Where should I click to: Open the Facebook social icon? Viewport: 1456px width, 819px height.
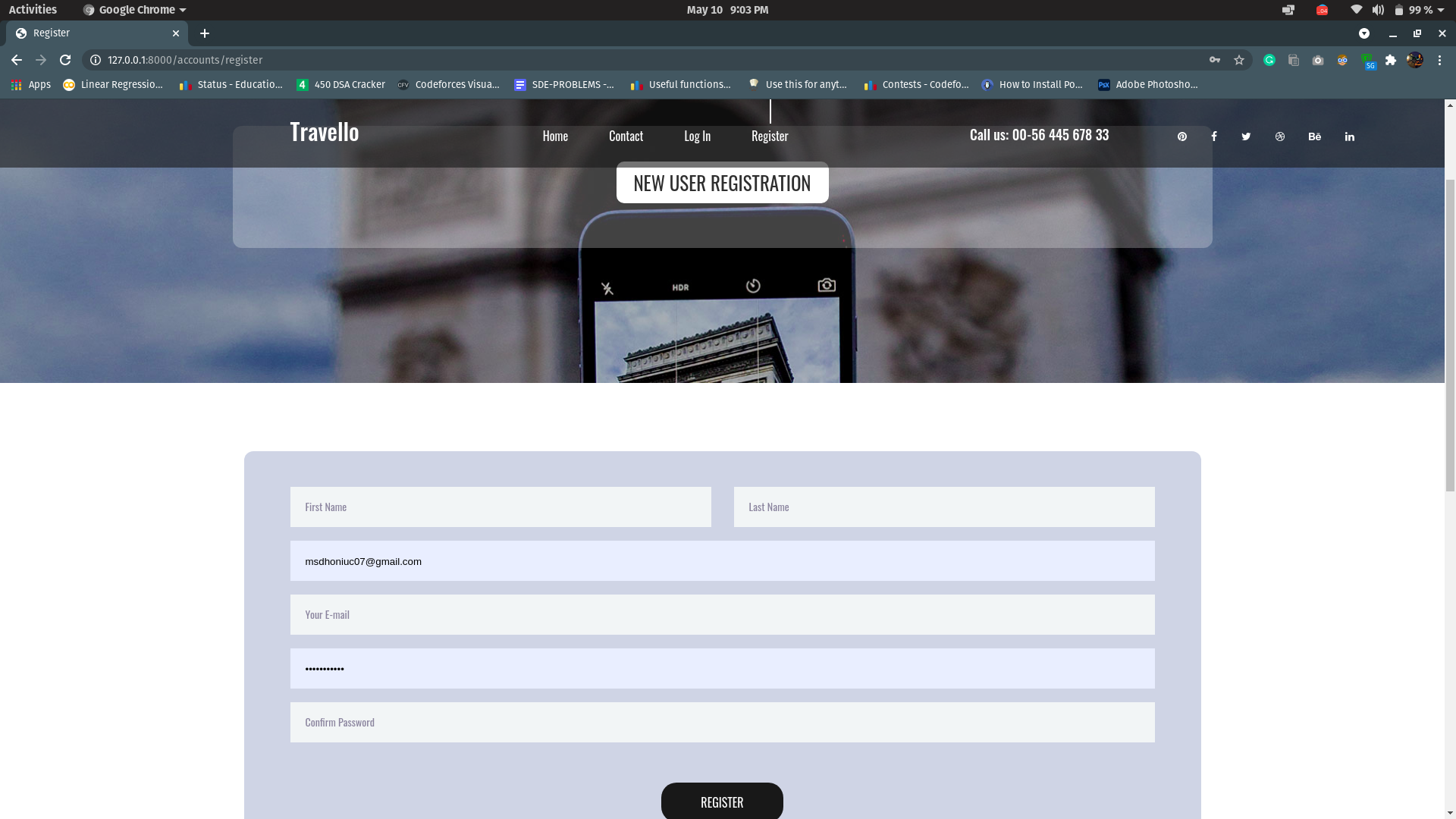coord(1214,136)
